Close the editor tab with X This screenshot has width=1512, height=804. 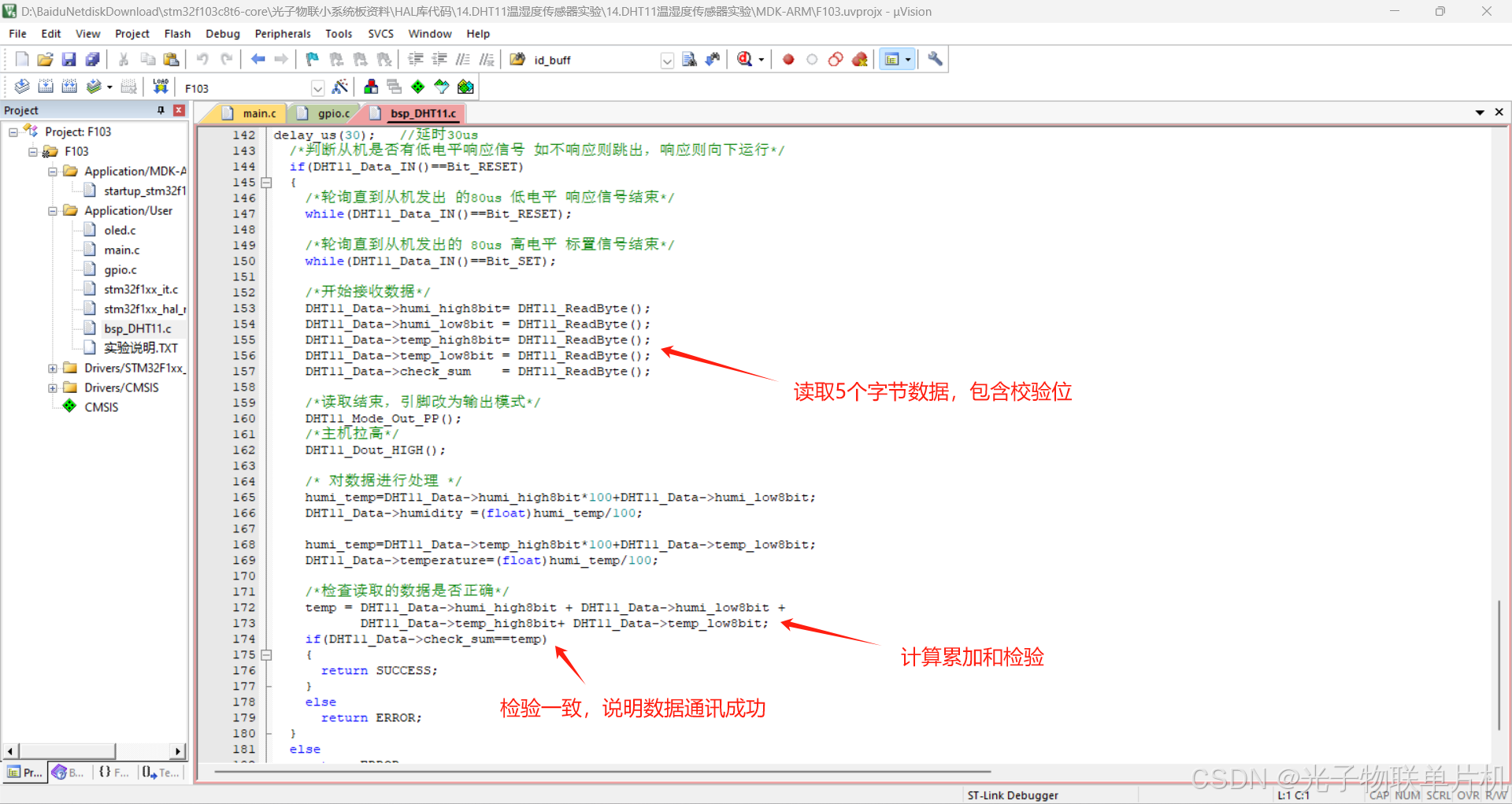(1499, 113)
